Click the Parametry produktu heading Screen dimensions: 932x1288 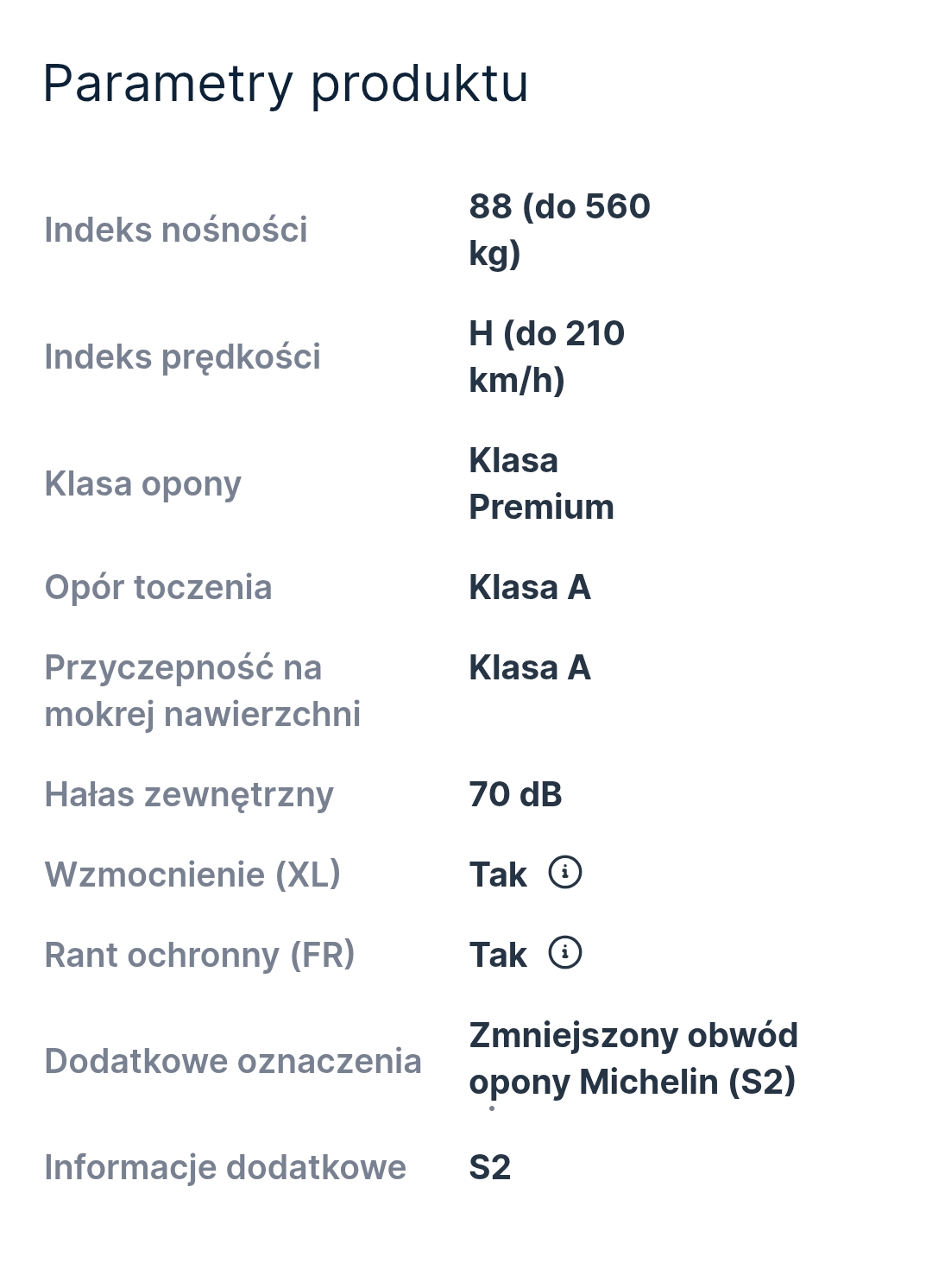pyautogui.click(x=286, y=84)
